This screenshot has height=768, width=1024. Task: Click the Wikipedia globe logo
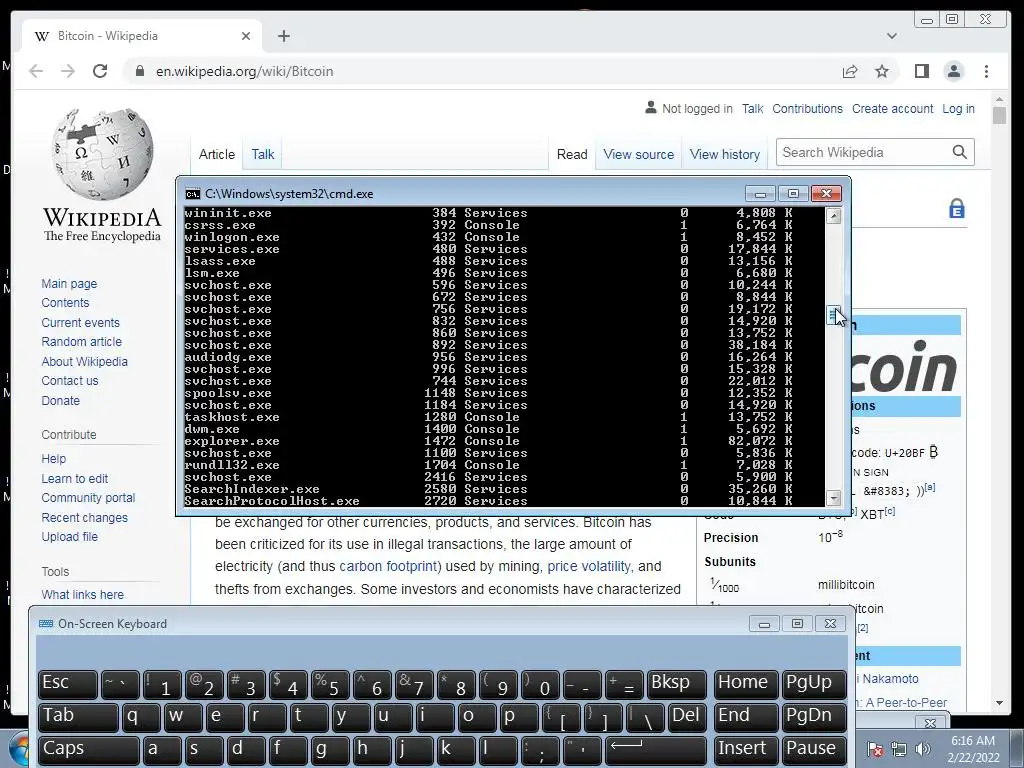pyautogui.click(x=102, y=153)
